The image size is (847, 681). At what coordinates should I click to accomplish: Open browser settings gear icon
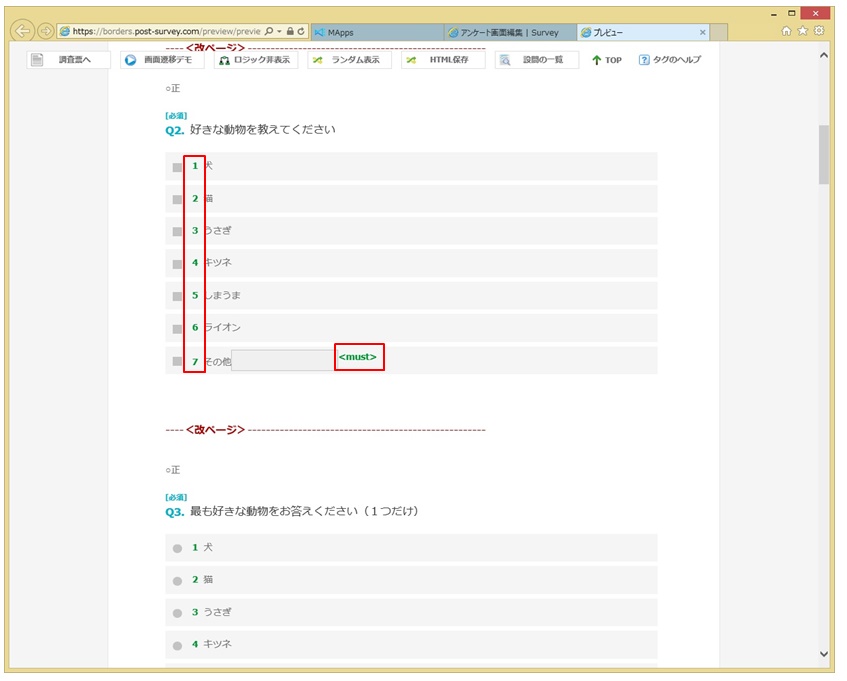pyautogui.click(x=819, y=32)
